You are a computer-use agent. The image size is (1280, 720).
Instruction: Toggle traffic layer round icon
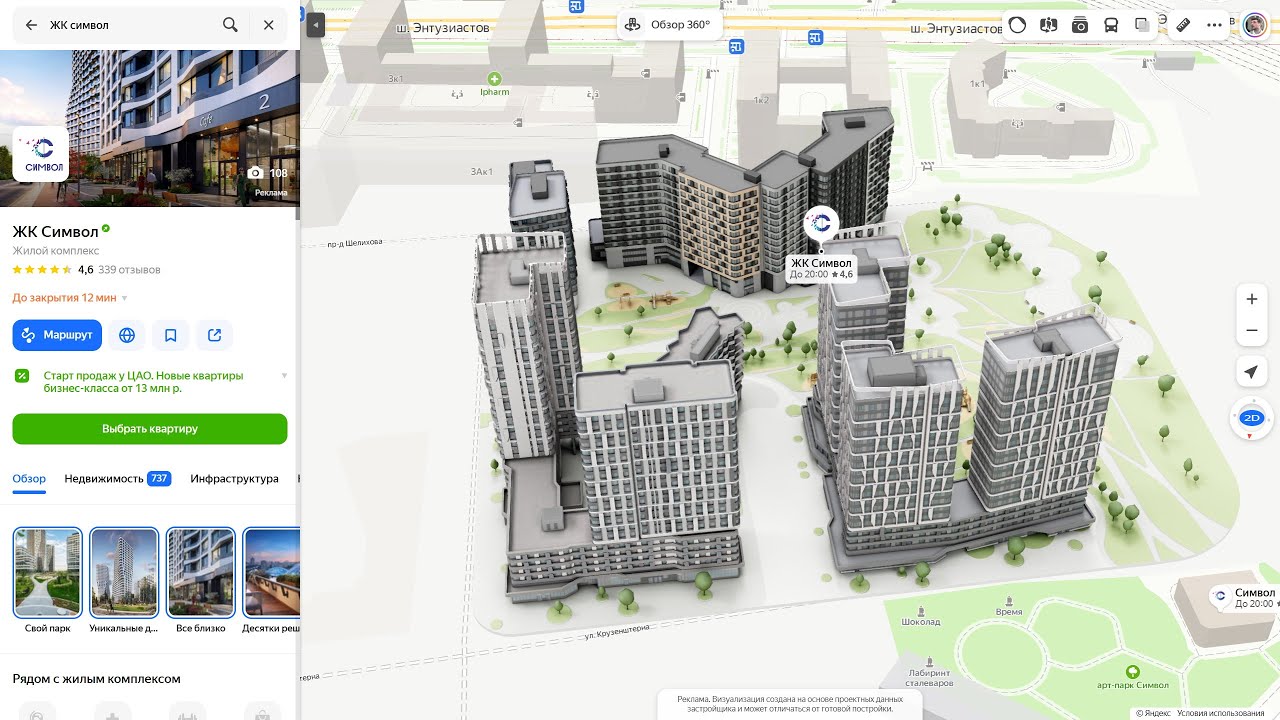[1017, 26]
